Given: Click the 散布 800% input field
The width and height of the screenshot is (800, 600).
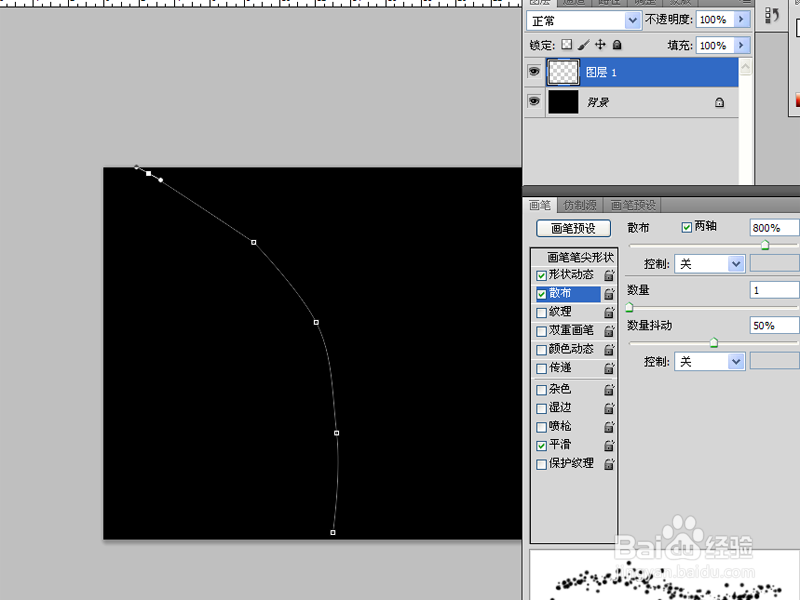Looking at the screenshot, I should point(774,228).
